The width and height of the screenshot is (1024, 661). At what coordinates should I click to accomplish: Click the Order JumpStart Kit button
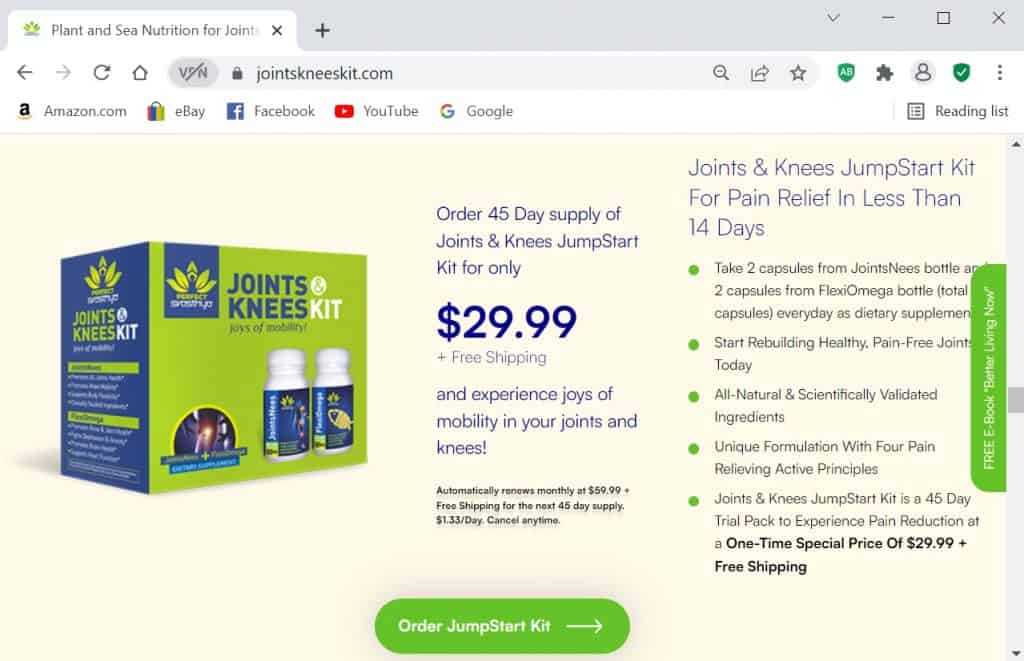tap(502, 626)
